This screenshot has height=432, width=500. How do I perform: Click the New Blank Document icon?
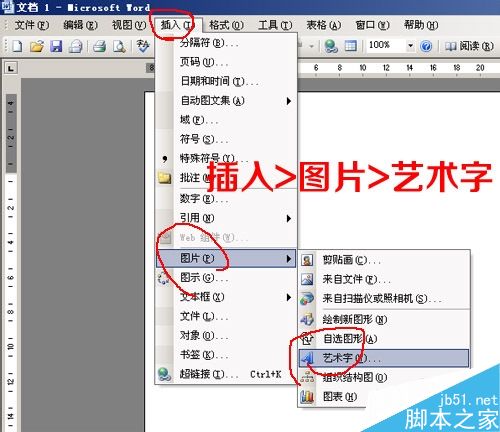(x=17, y=46)
